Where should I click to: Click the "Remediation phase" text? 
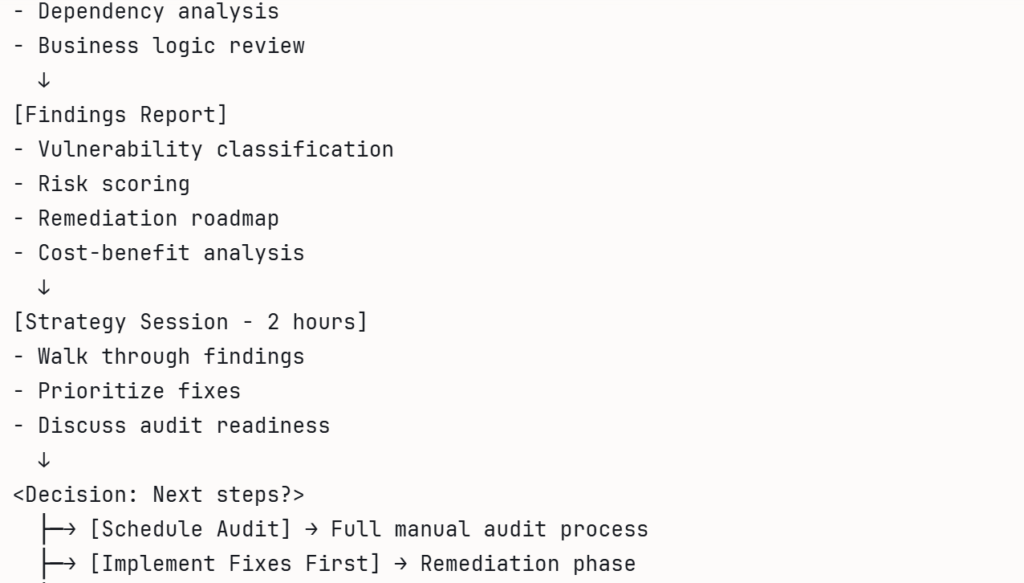point(527,563)
